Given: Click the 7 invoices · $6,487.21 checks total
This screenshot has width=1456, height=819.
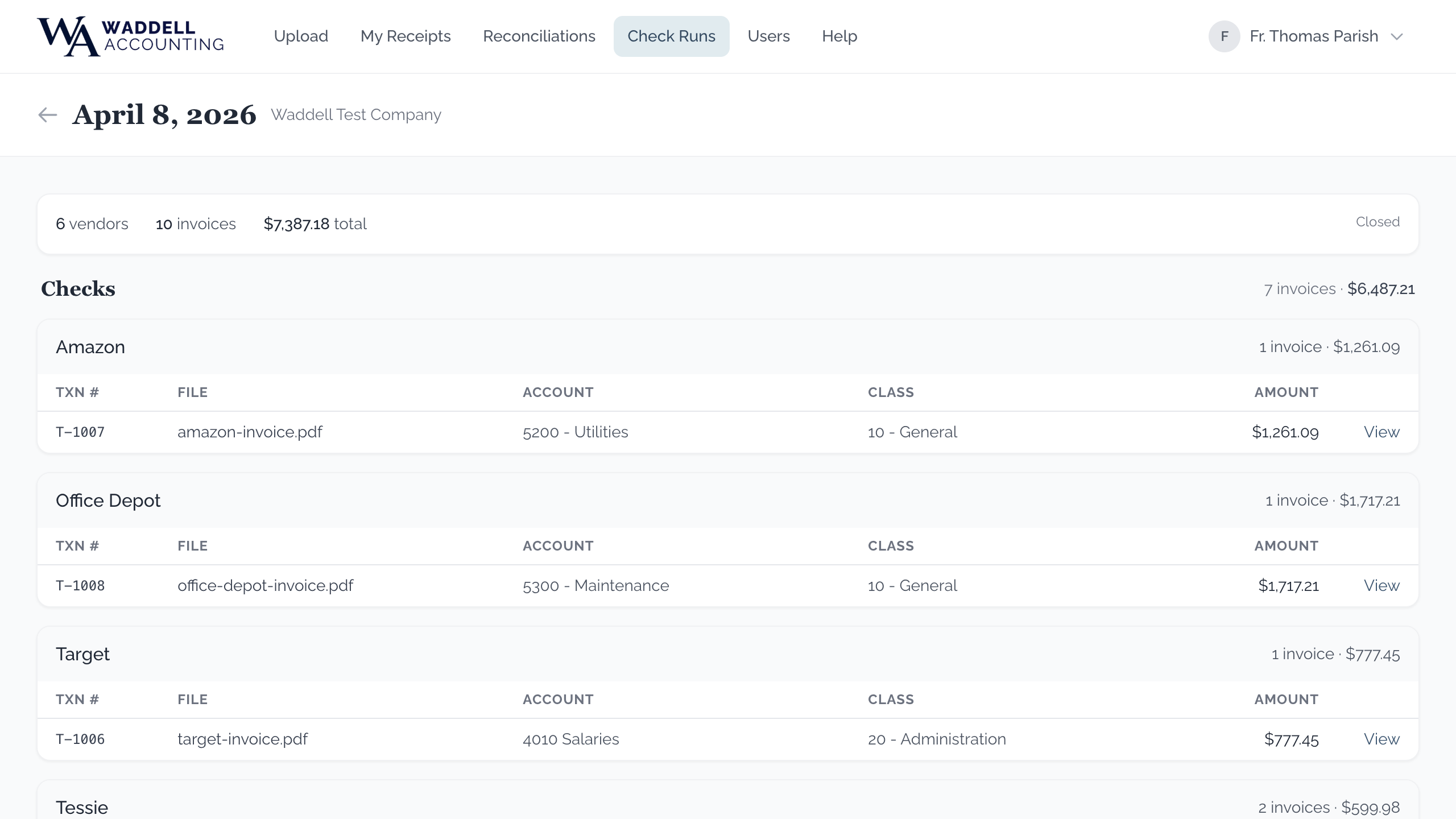Looking at the screenshot, I should (1339, 289).
